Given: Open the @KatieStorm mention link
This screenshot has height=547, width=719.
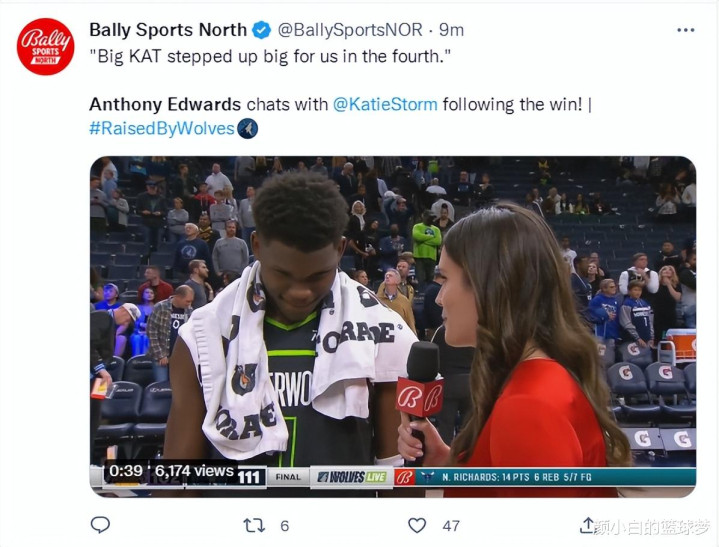Looking at the screenshot, I should 385,105.
